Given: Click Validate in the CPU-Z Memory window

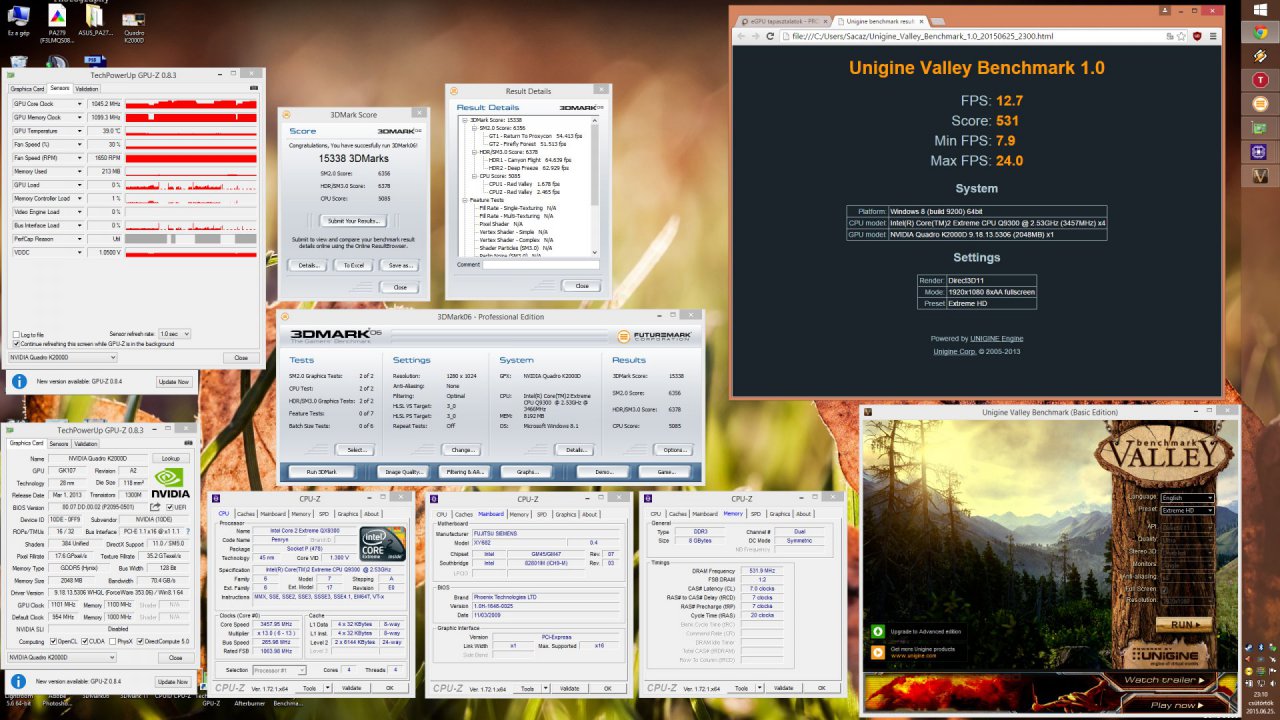Looking at the screenshot, I should pyautogui.click(x=783, y=687).
